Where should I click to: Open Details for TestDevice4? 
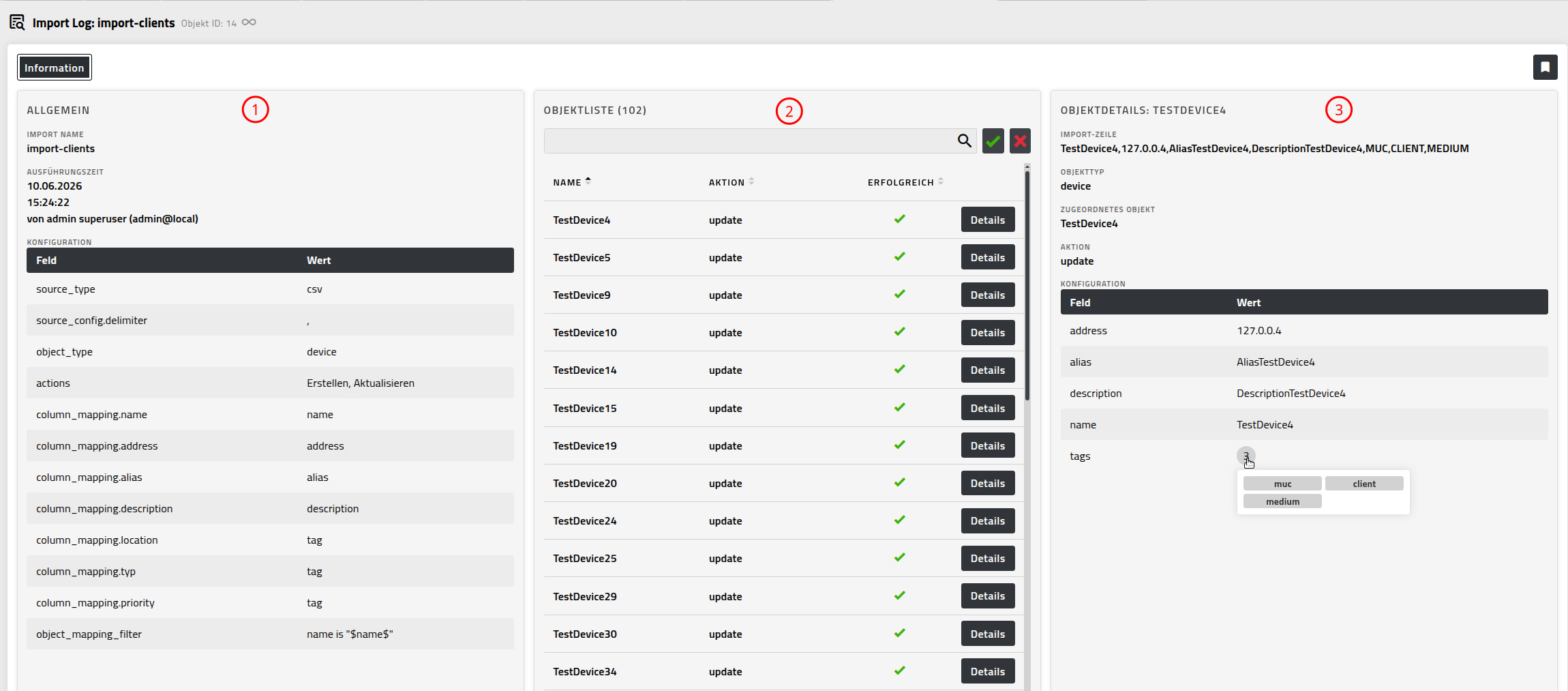[987, 220]
